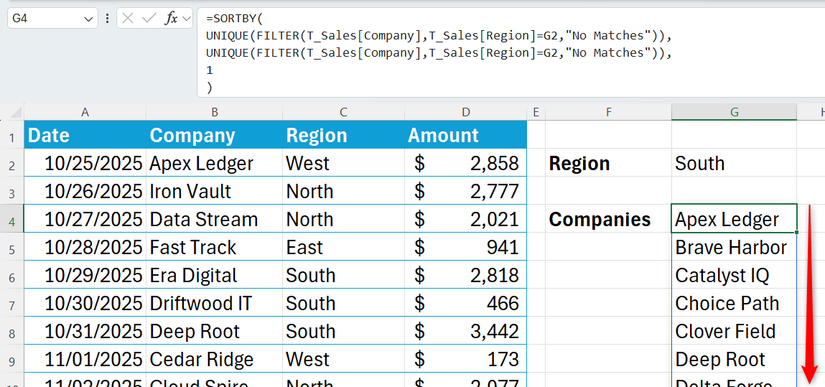Click the Cancel (X) icon in formula bar
This screenshot has height=387, width=825.
point(128,18)
